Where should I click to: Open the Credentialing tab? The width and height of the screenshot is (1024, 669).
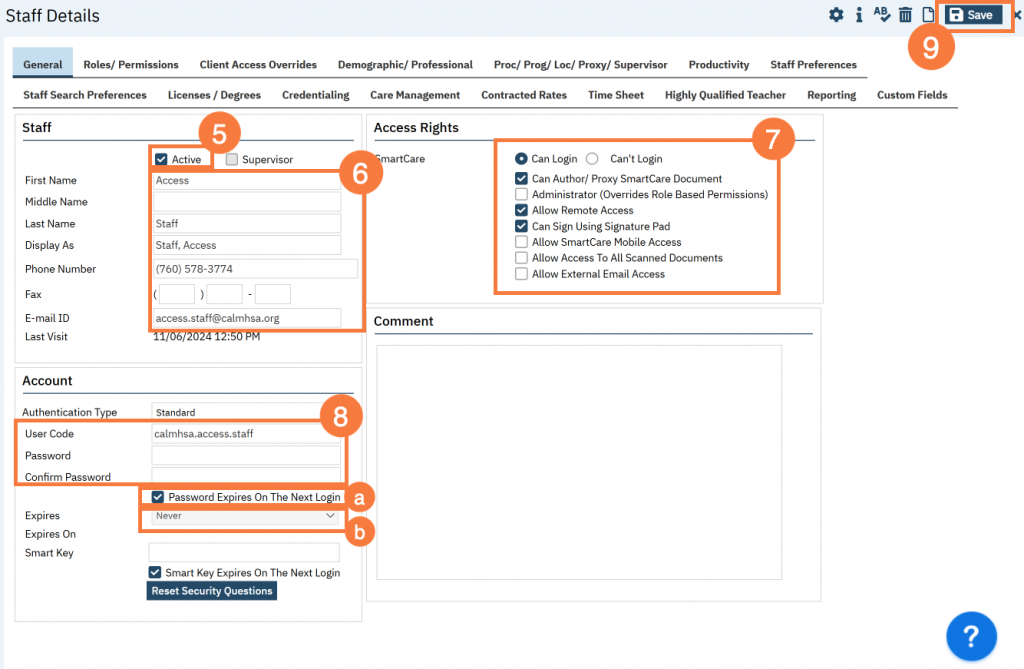[315, 95]
